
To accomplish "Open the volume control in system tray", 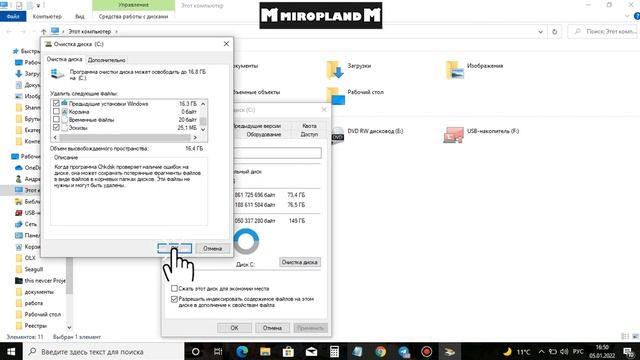I will [564, 351].
